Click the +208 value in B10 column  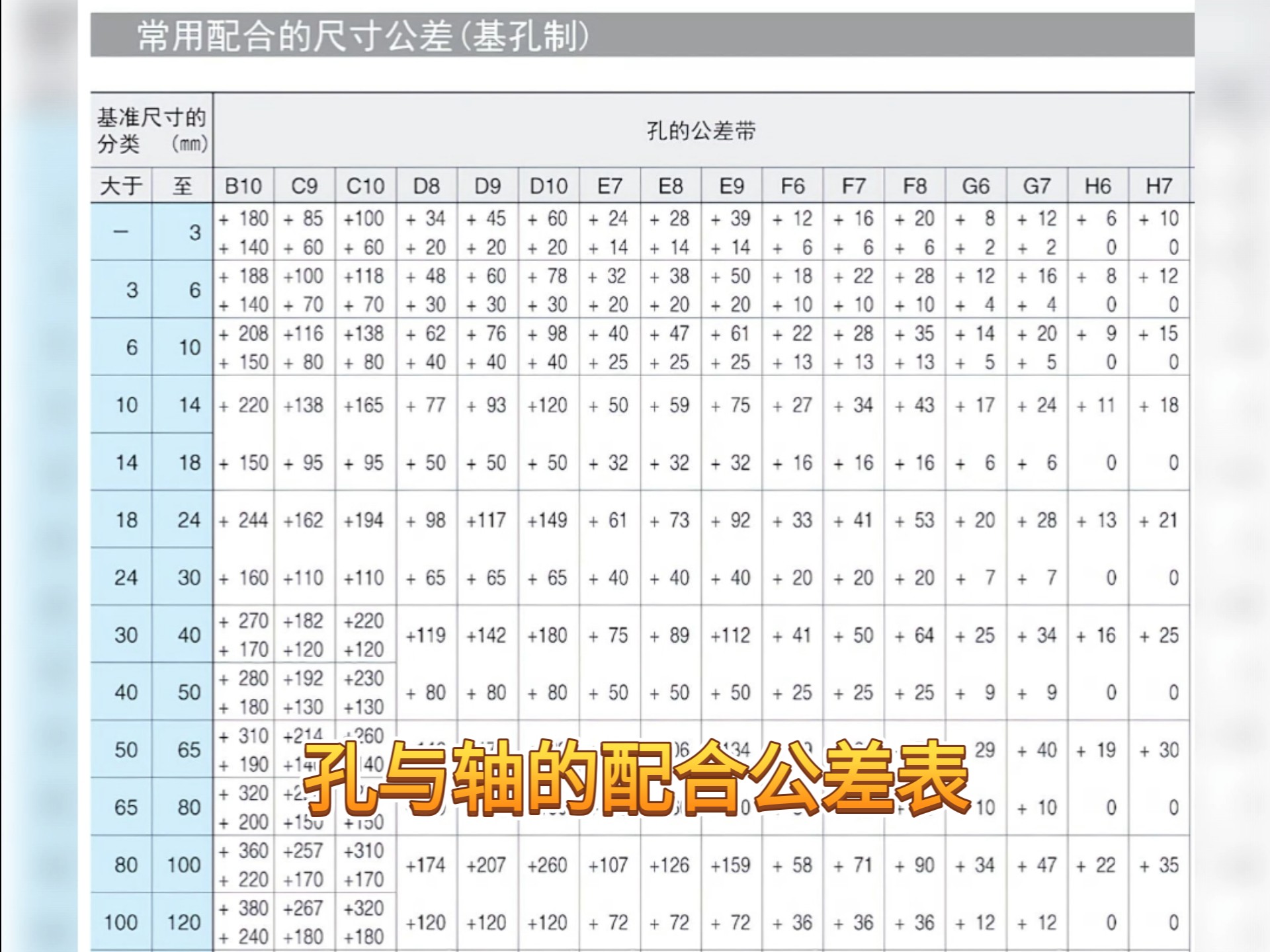tap(244, 333)
